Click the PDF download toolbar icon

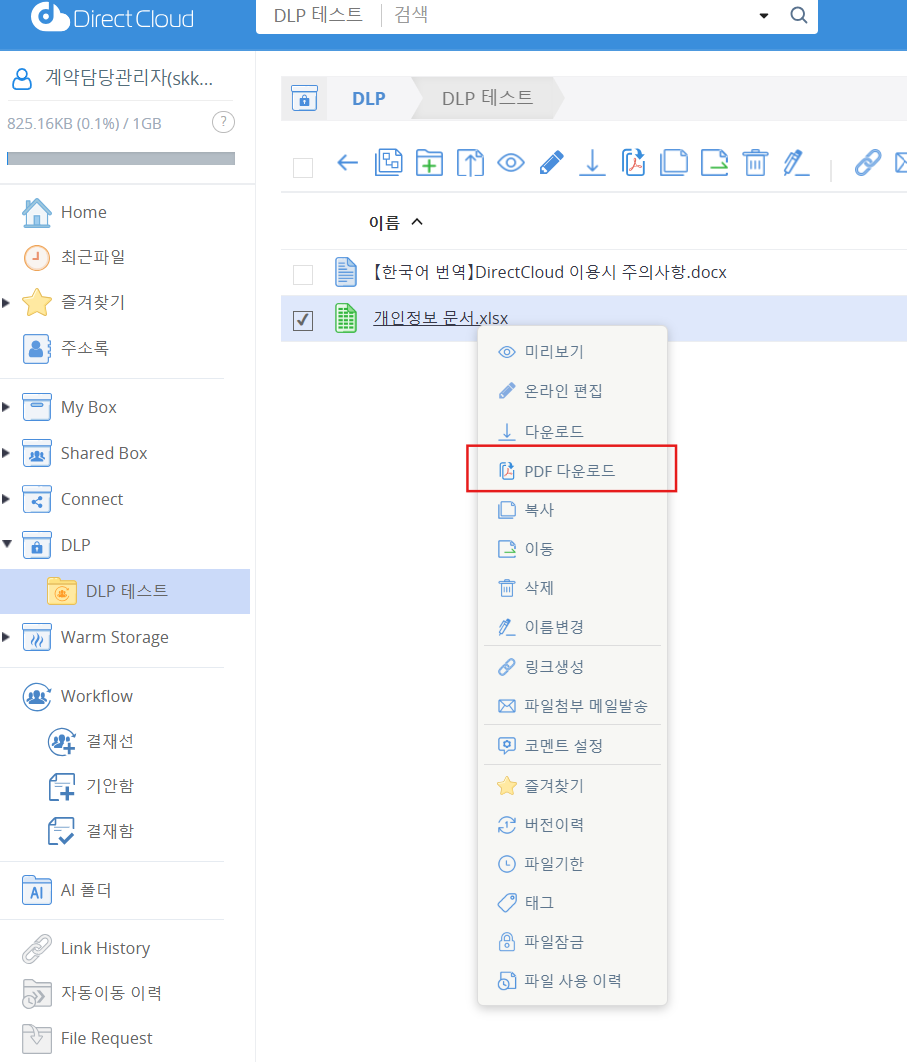633,163
